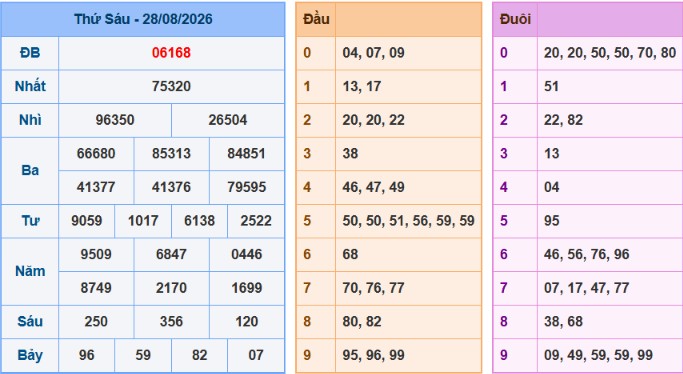Image resolution: width=683 pixels, height=374 pixels.
Task: Click the Nhì row label
Action: click(x=30, y=120)
